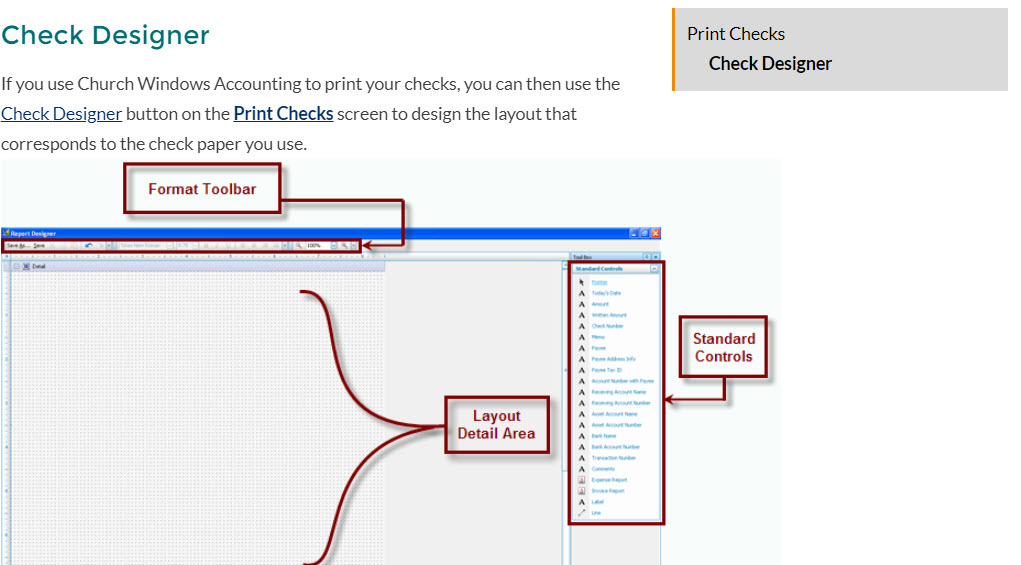Choose the Check Number control

click(x=608, y=327)
